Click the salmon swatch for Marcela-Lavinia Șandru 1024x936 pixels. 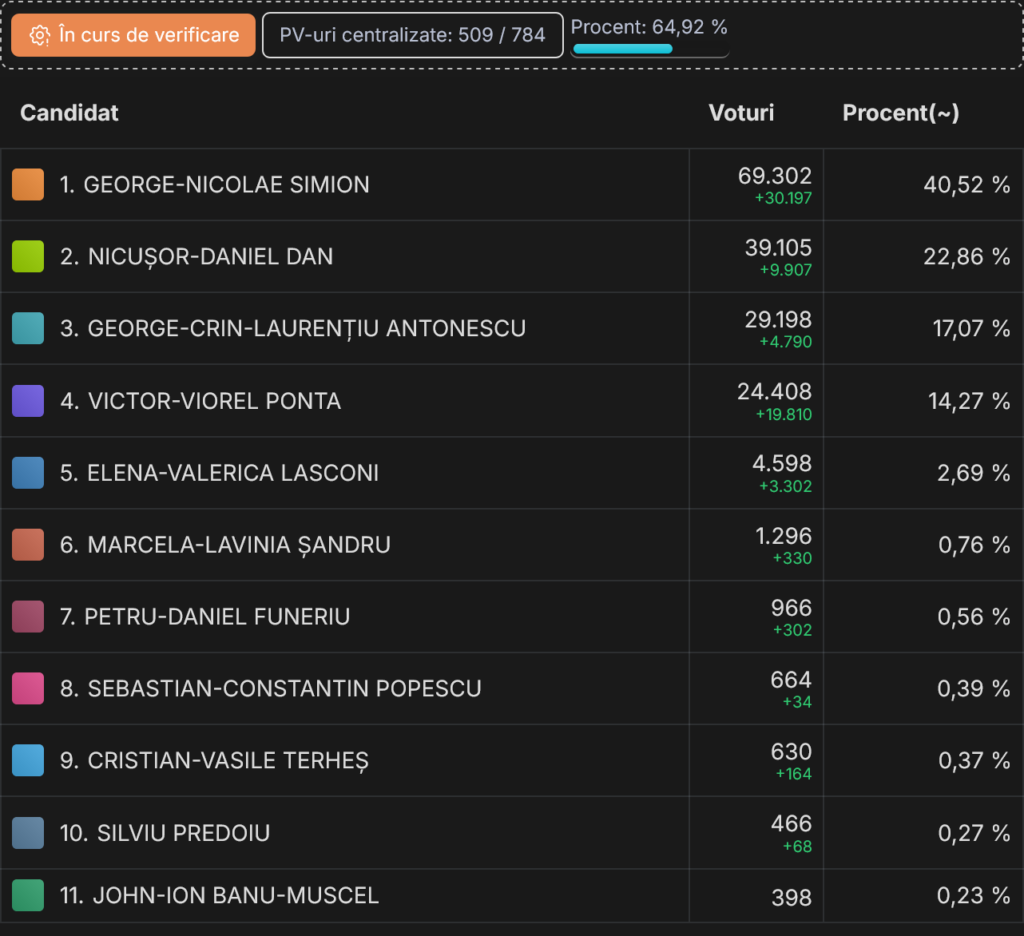pos(28,545)
